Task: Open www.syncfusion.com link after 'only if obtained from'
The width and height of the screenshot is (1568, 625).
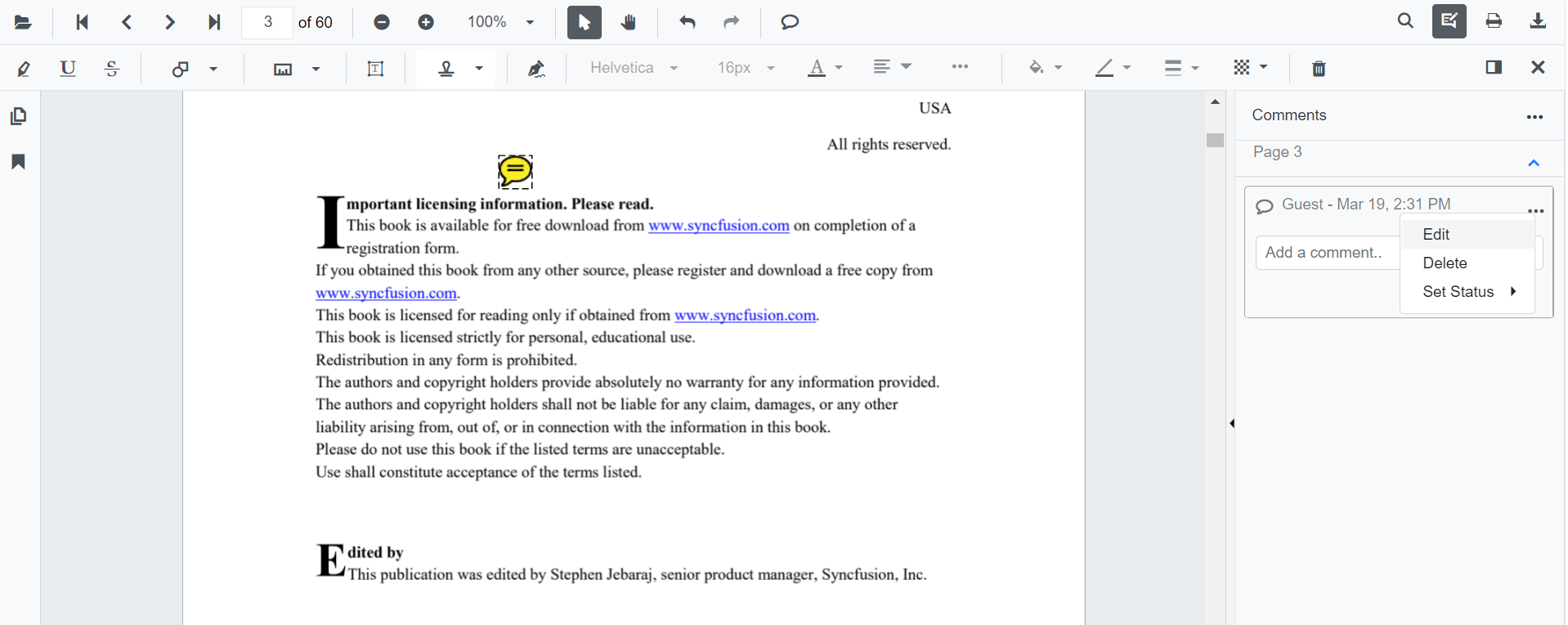Action: click(745, 315)
